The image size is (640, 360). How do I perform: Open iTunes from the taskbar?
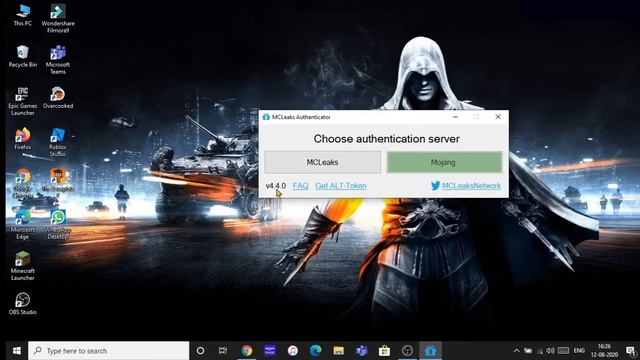pyautogui.click(x=293, y=351)
